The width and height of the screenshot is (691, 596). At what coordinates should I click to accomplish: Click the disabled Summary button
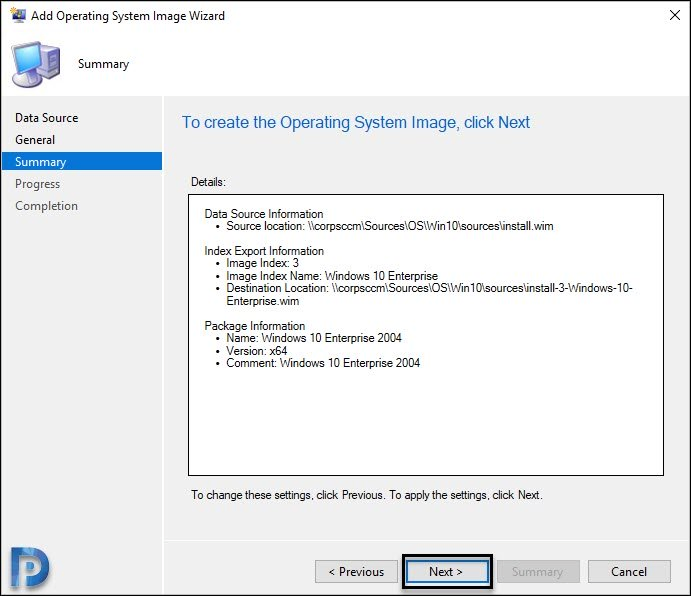pyautogui.click(x=538, y=571)
